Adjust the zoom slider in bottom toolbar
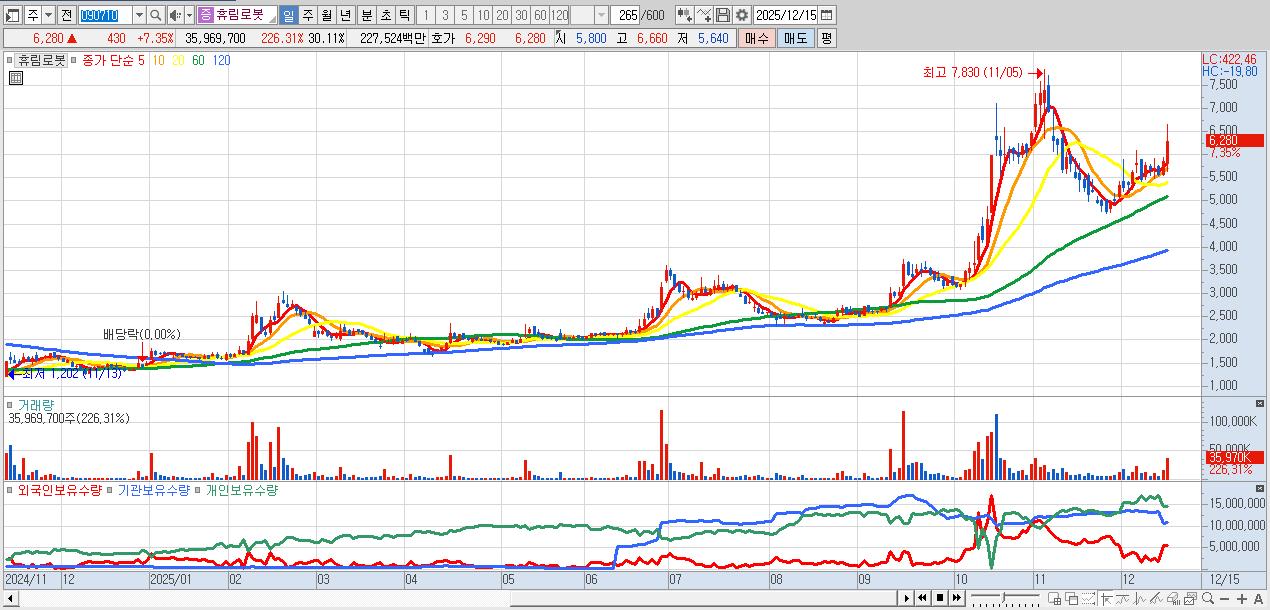 (x=1004, y=598)
